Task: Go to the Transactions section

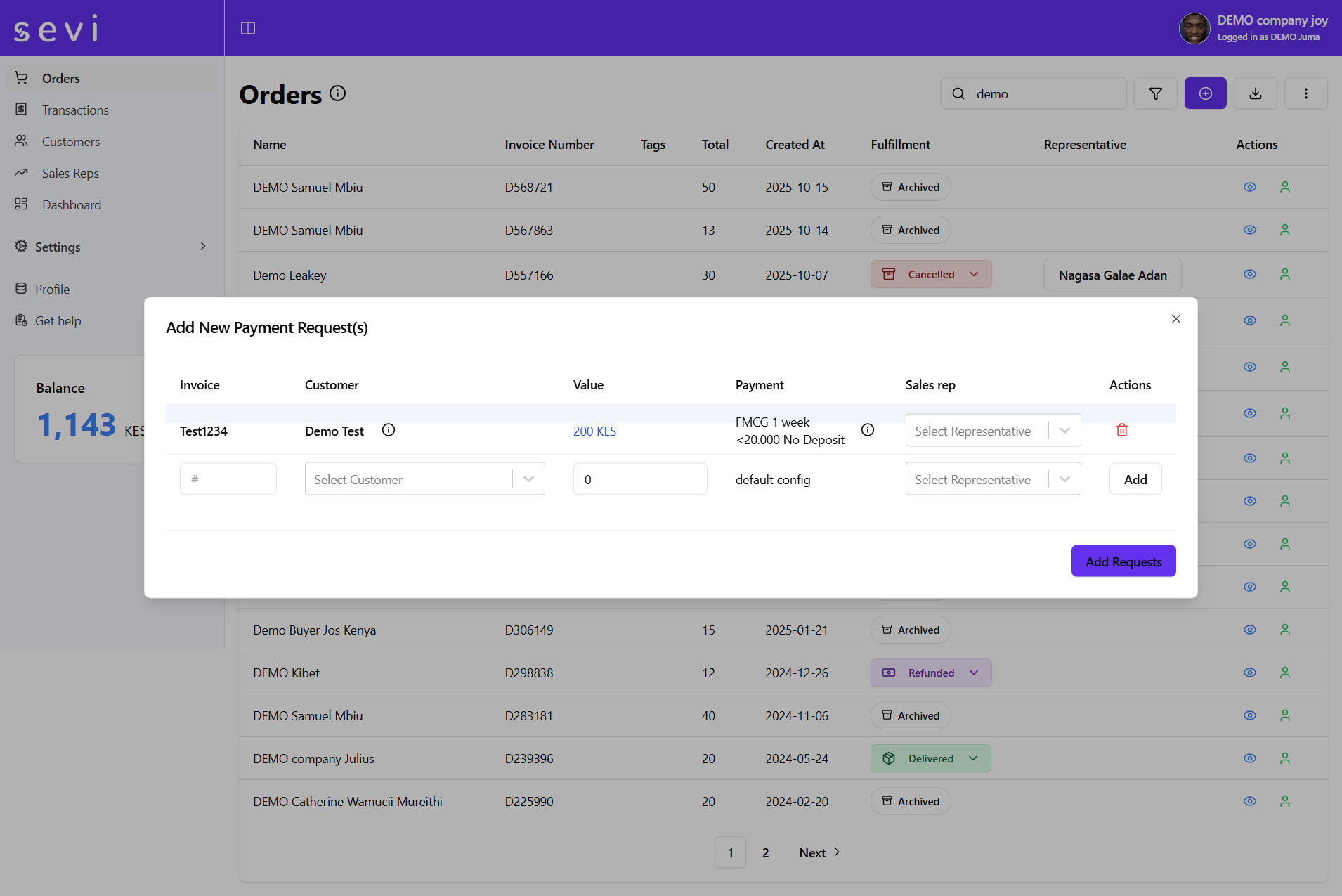Action: [x=75, y=110]
